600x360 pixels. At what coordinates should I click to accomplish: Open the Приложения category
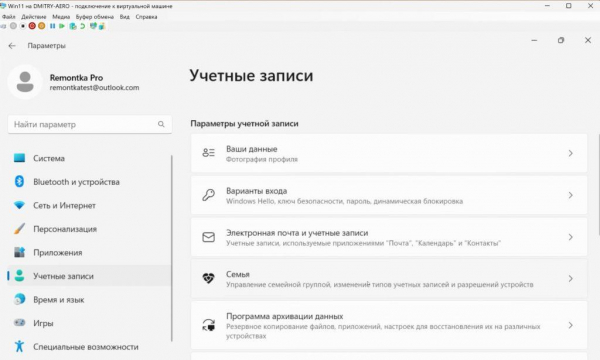(x=89, y=252)
